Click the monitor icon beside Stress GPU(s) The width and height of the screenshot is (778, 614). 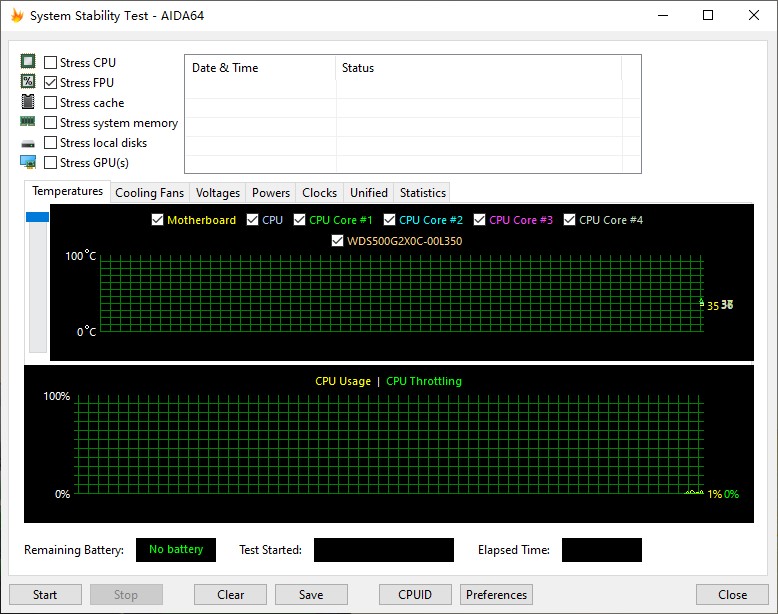click(28, 162)
